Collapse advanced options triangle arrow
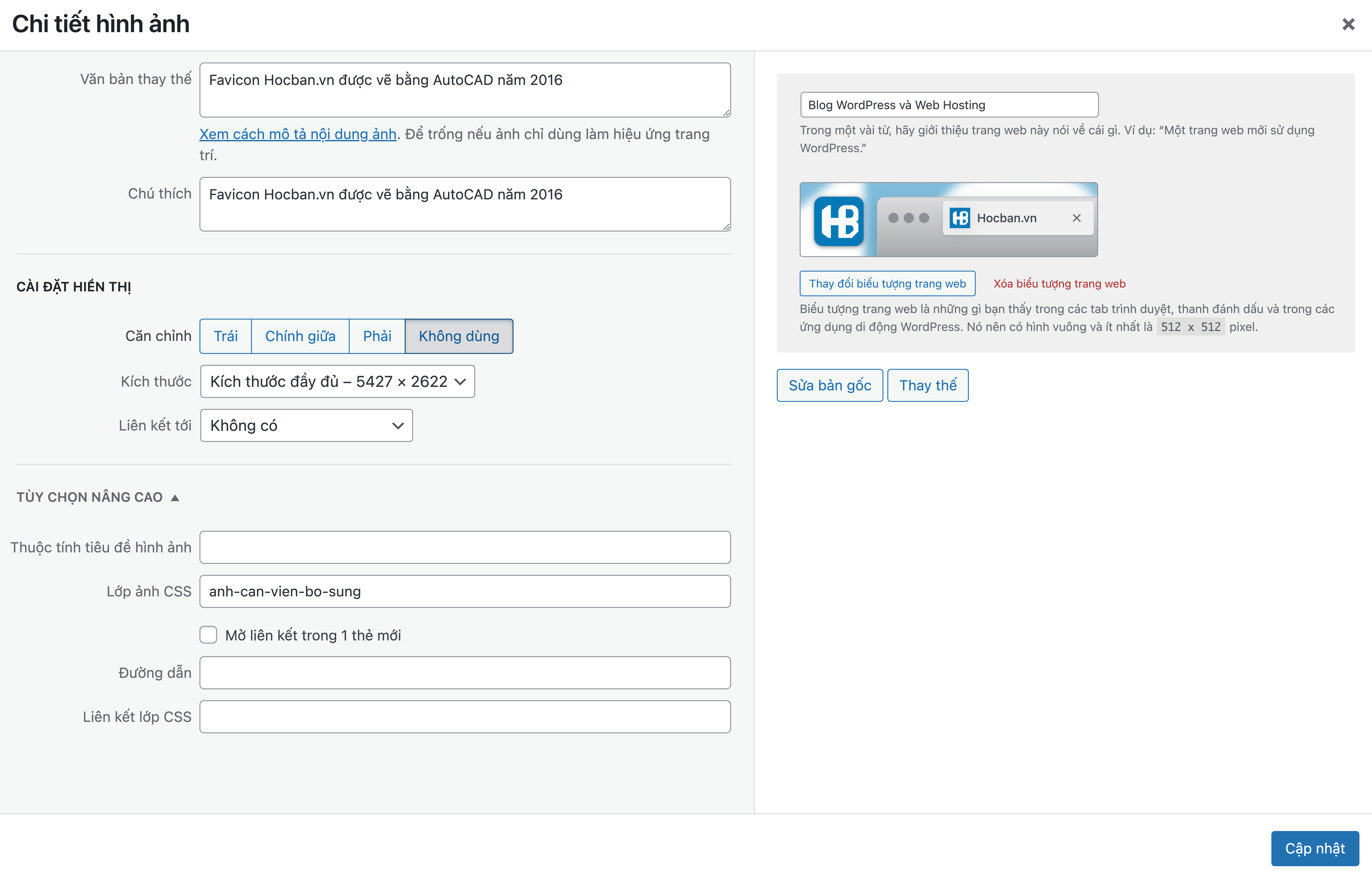The height and width of the screenshot is (877, 1372). (175, 498)
